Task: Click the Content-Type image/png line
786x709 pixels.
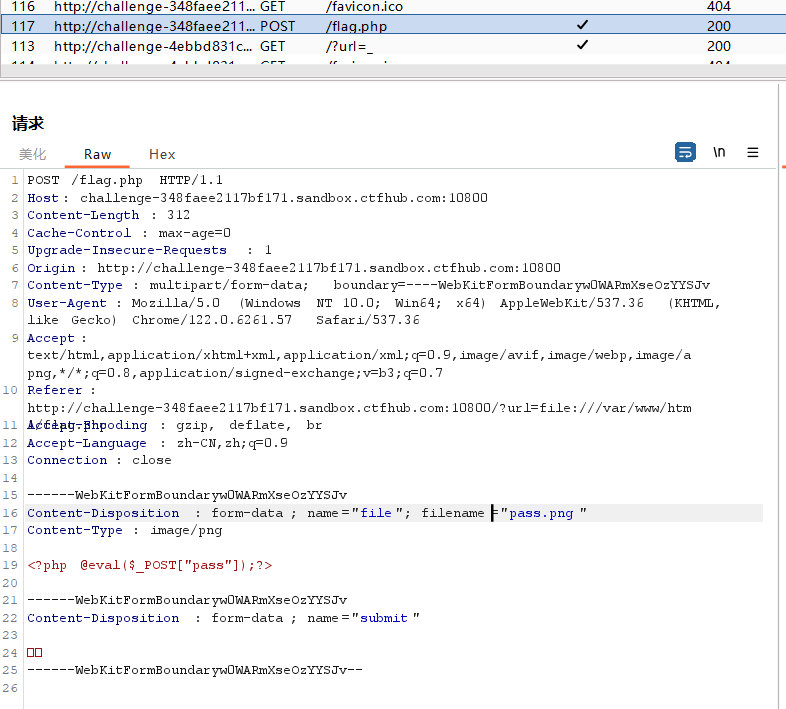Action: click(x=125, y=530)
